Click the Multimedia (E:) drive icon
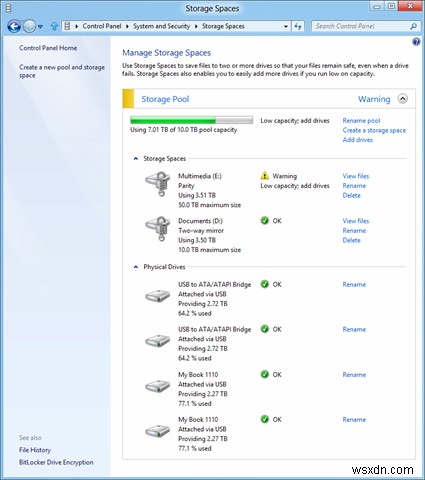 (x=158, y=184)
